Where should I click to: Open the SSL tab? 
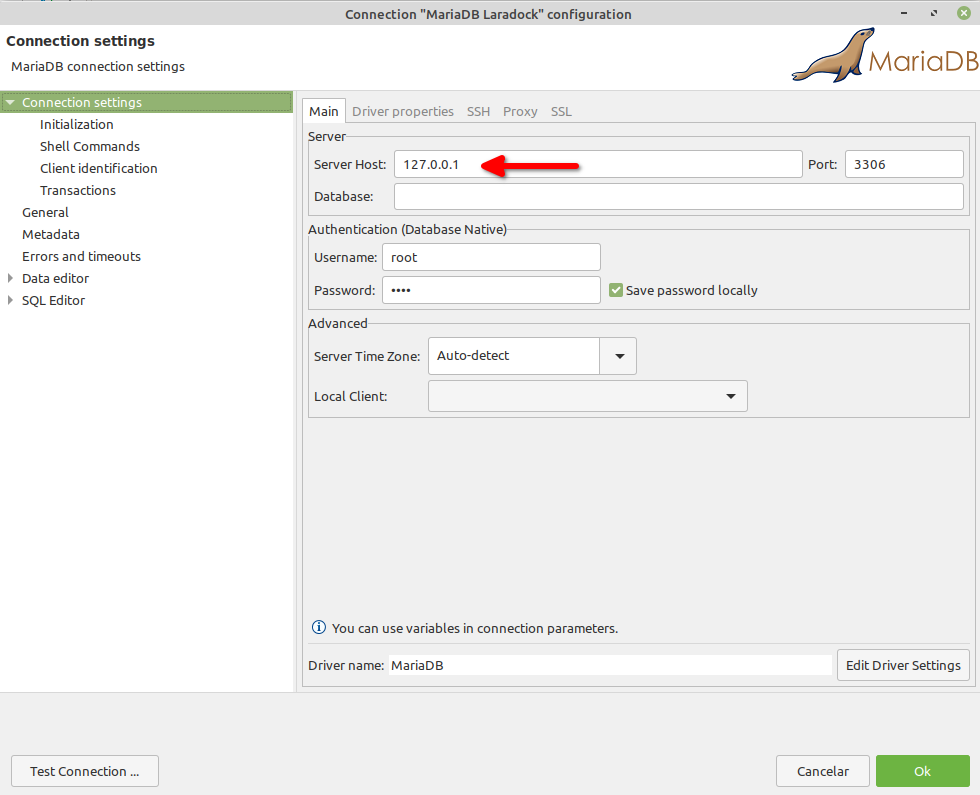(561, 111)
